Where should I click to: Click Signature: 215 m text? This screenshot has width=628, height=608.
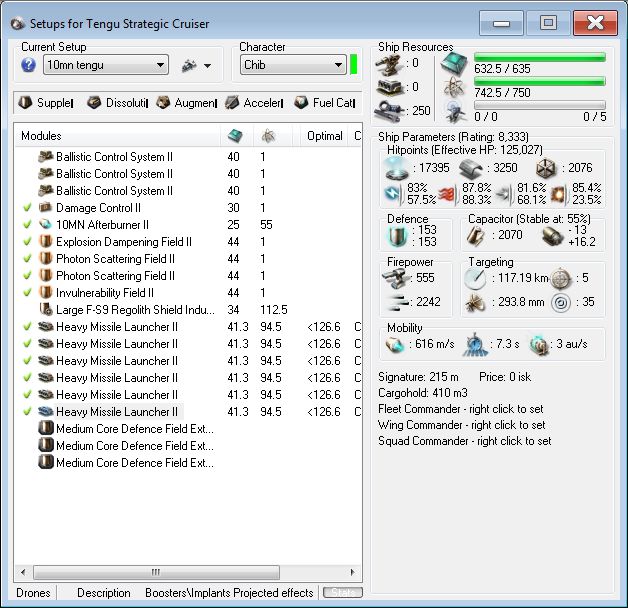(x=418, y=377)
